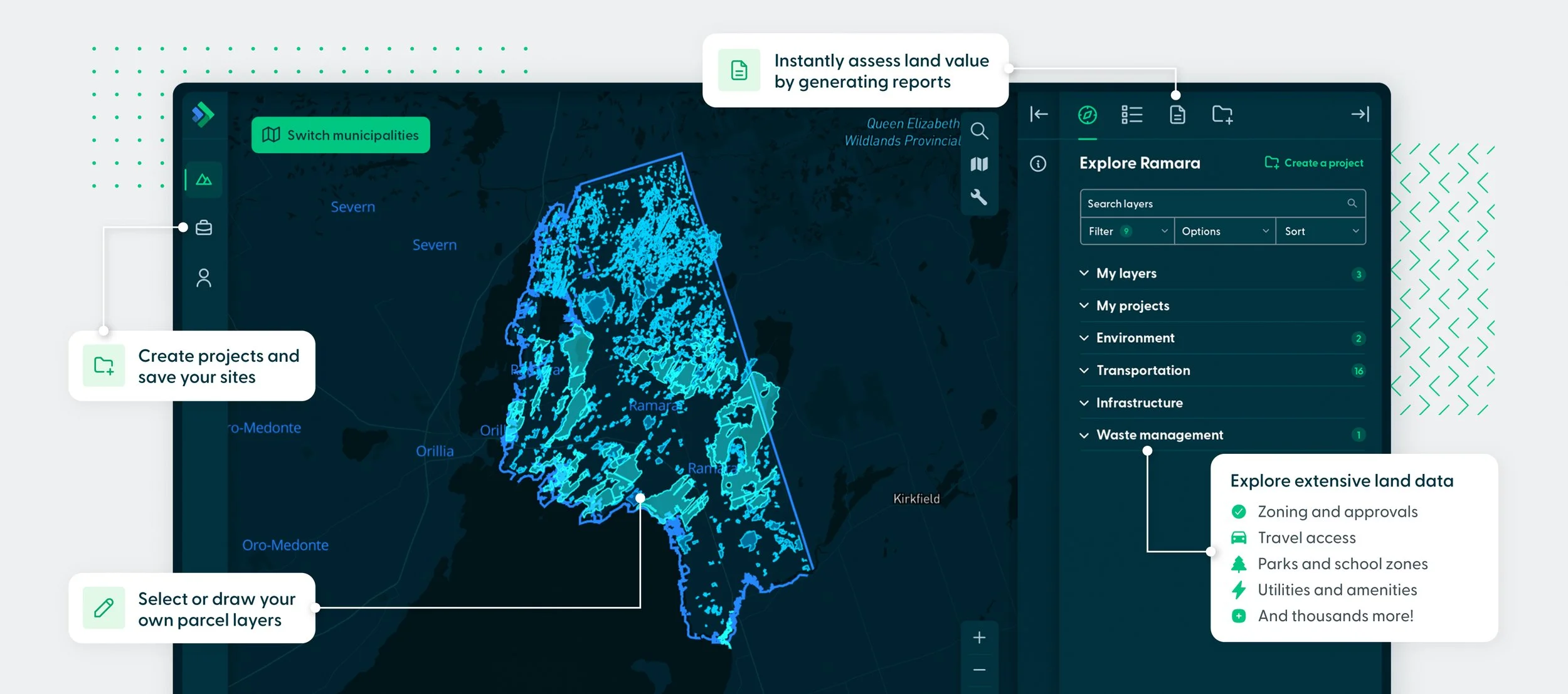
Task: Open the briefcase projects sidebar icon
Action: 204,228
